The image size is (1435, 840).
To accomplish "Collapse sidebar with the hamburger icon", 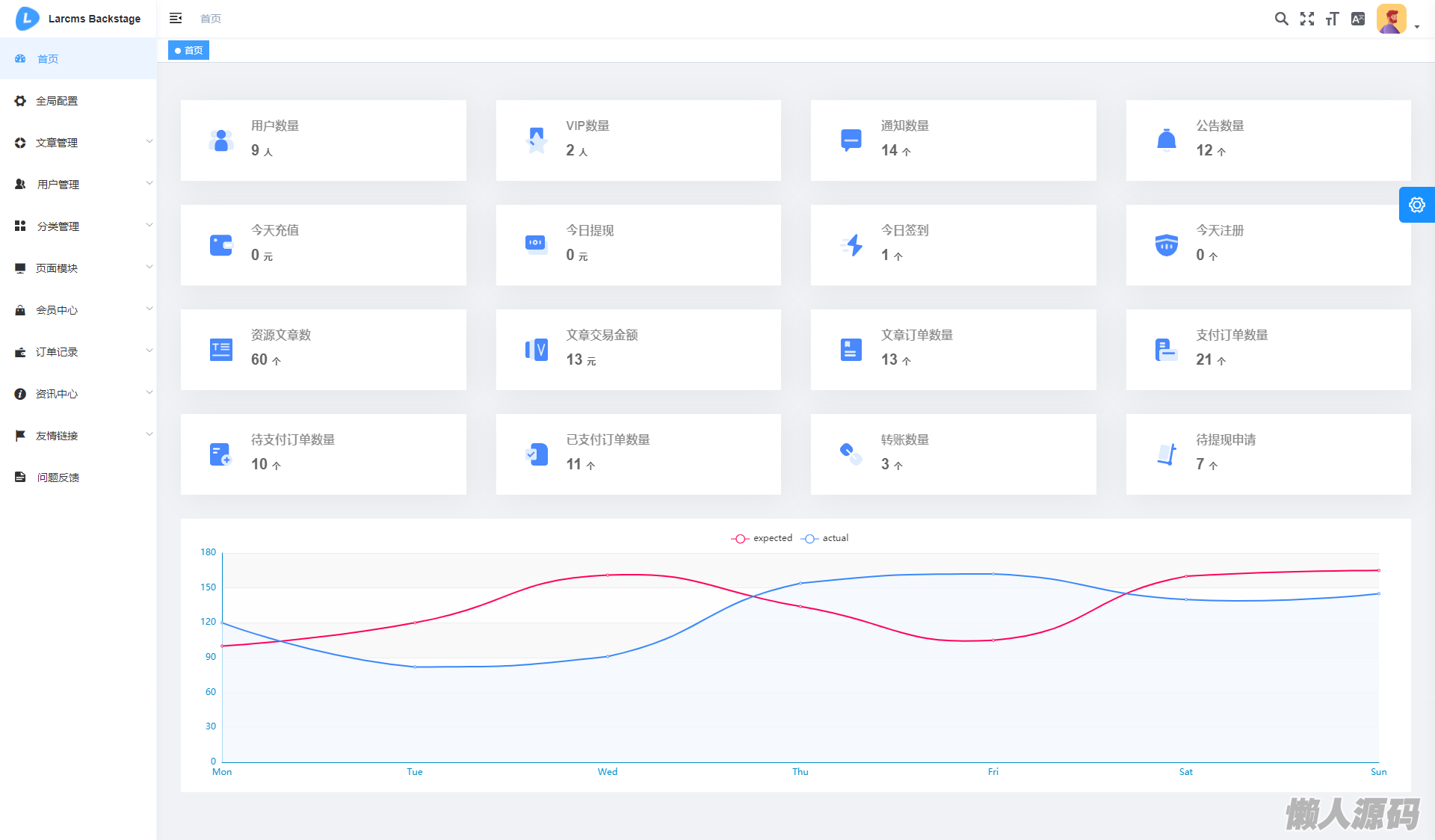I will pos(176,18).
